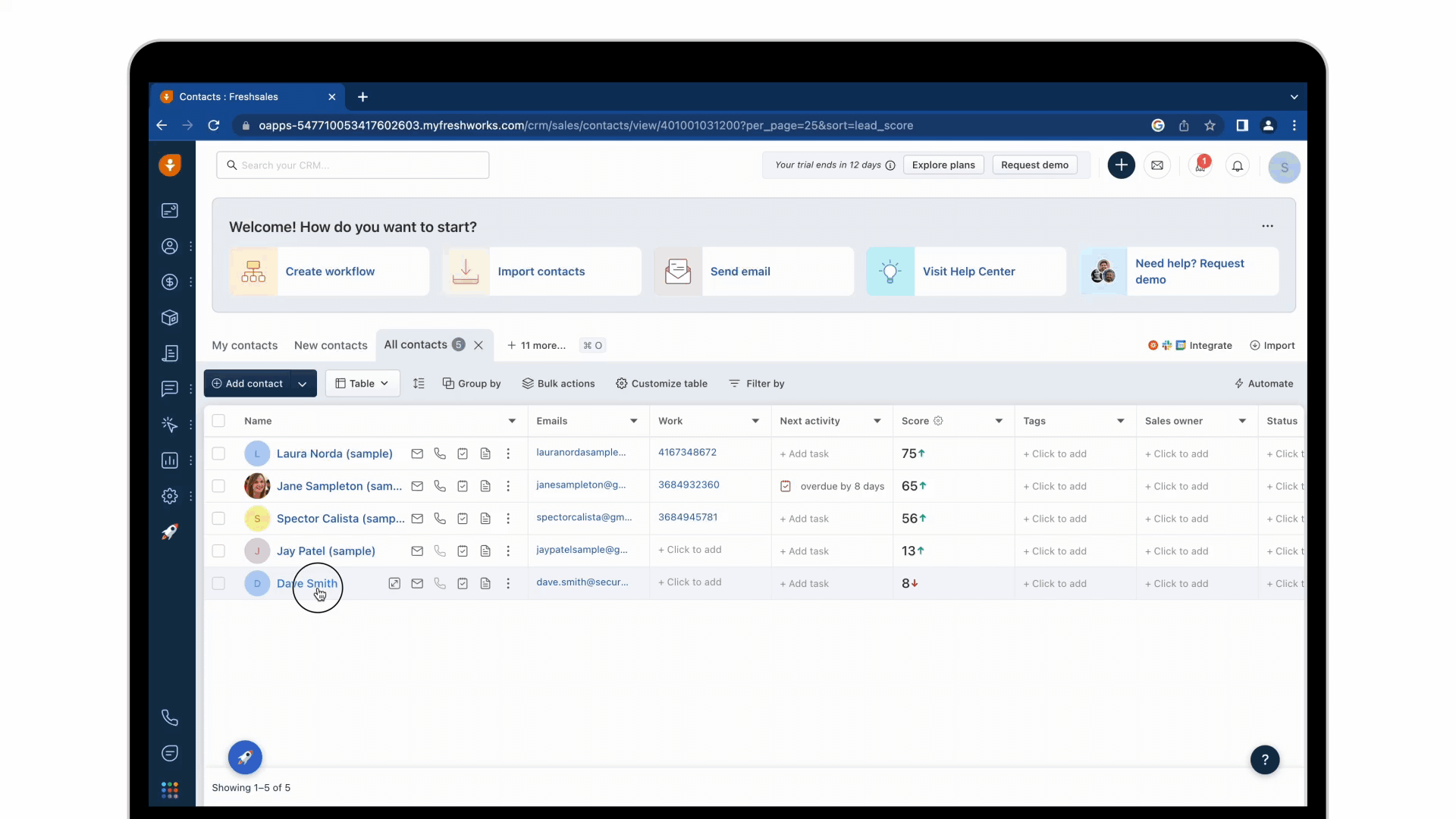This screenshot has width=1456, height=819.
Task: Switch to the My contacts tab
Action: pyautogui.click(x=244, y=345)
